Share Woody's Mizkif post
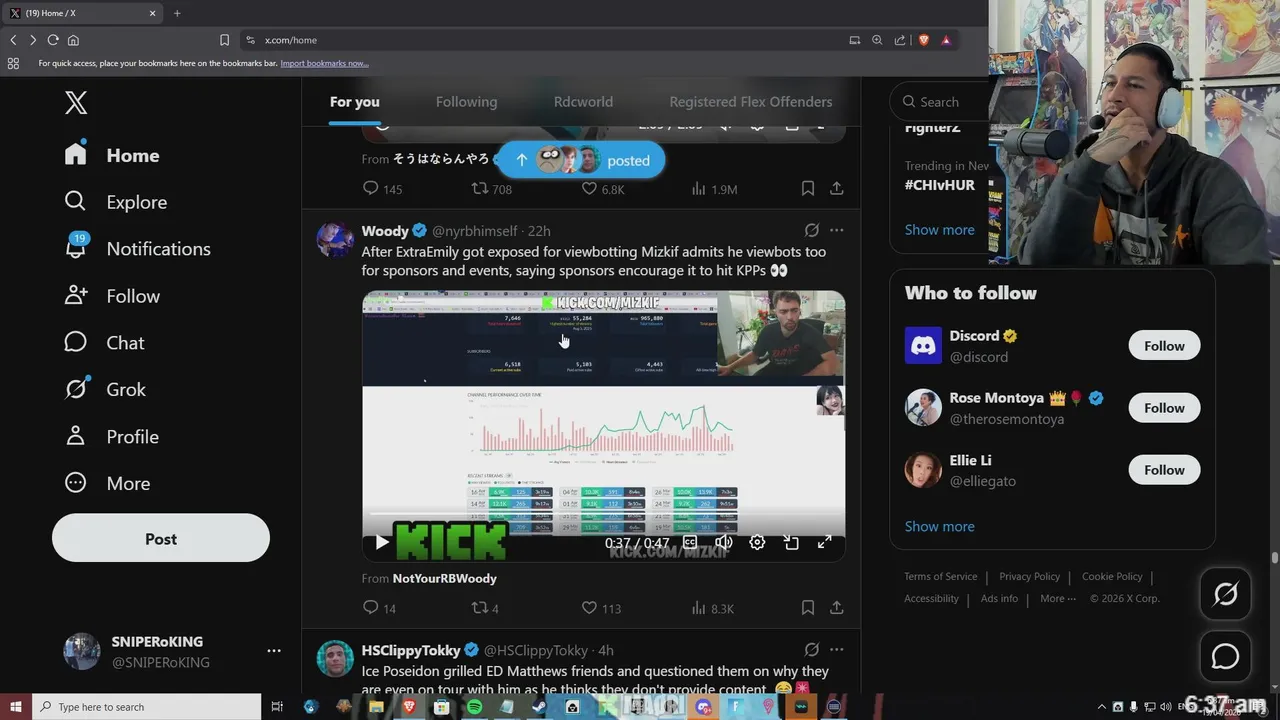 (837, 607)
